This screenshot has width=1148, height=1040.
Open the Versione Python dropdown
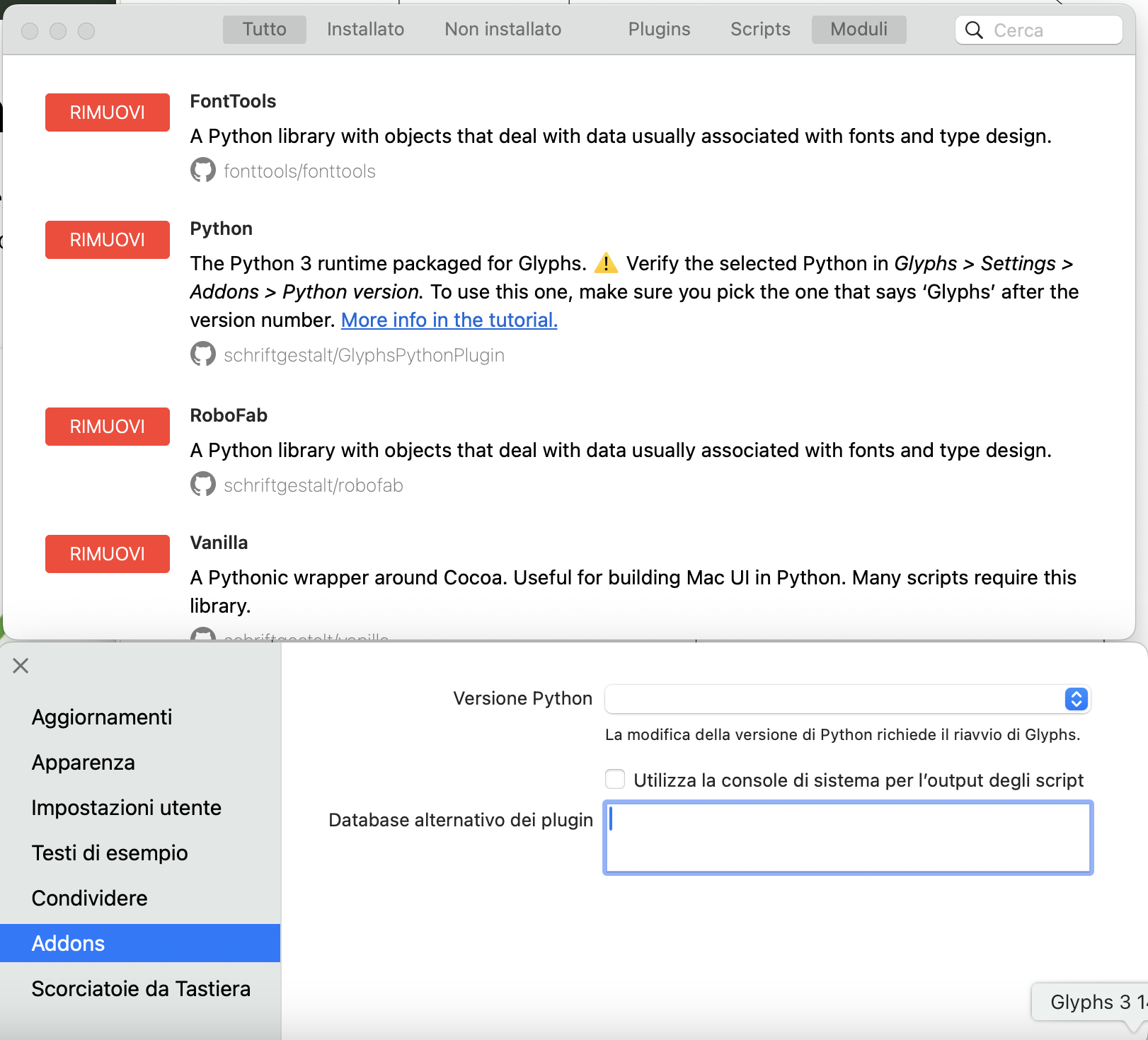[846, 699]
